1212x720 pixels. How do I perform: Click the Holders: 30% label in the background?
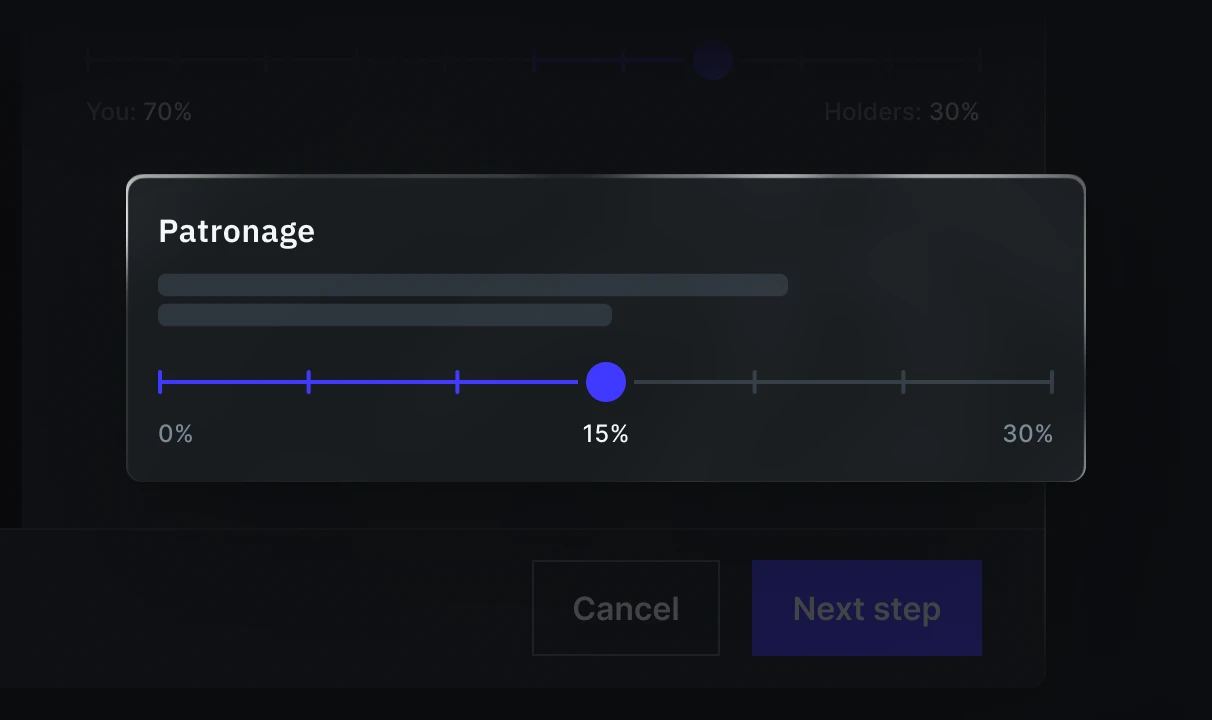[902, 111]
